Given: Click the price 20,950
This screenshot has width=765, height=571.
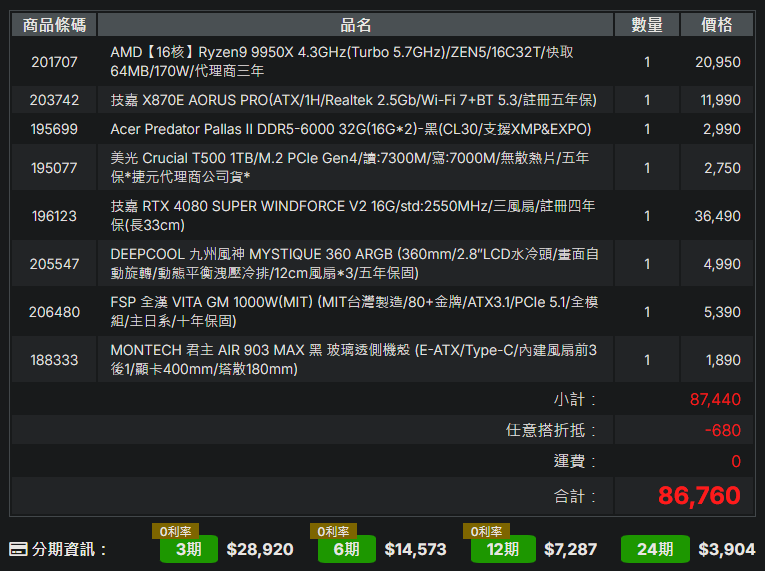Looking at the screenshot, I should coord(718,62).
